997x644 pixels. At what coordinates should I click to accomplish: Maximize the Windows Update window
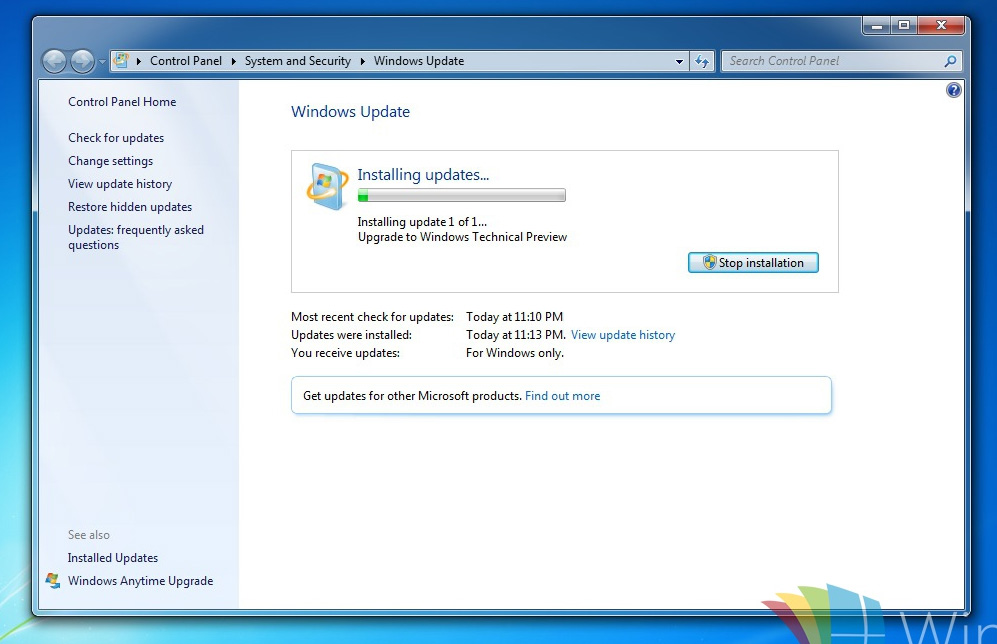[904, 25]
